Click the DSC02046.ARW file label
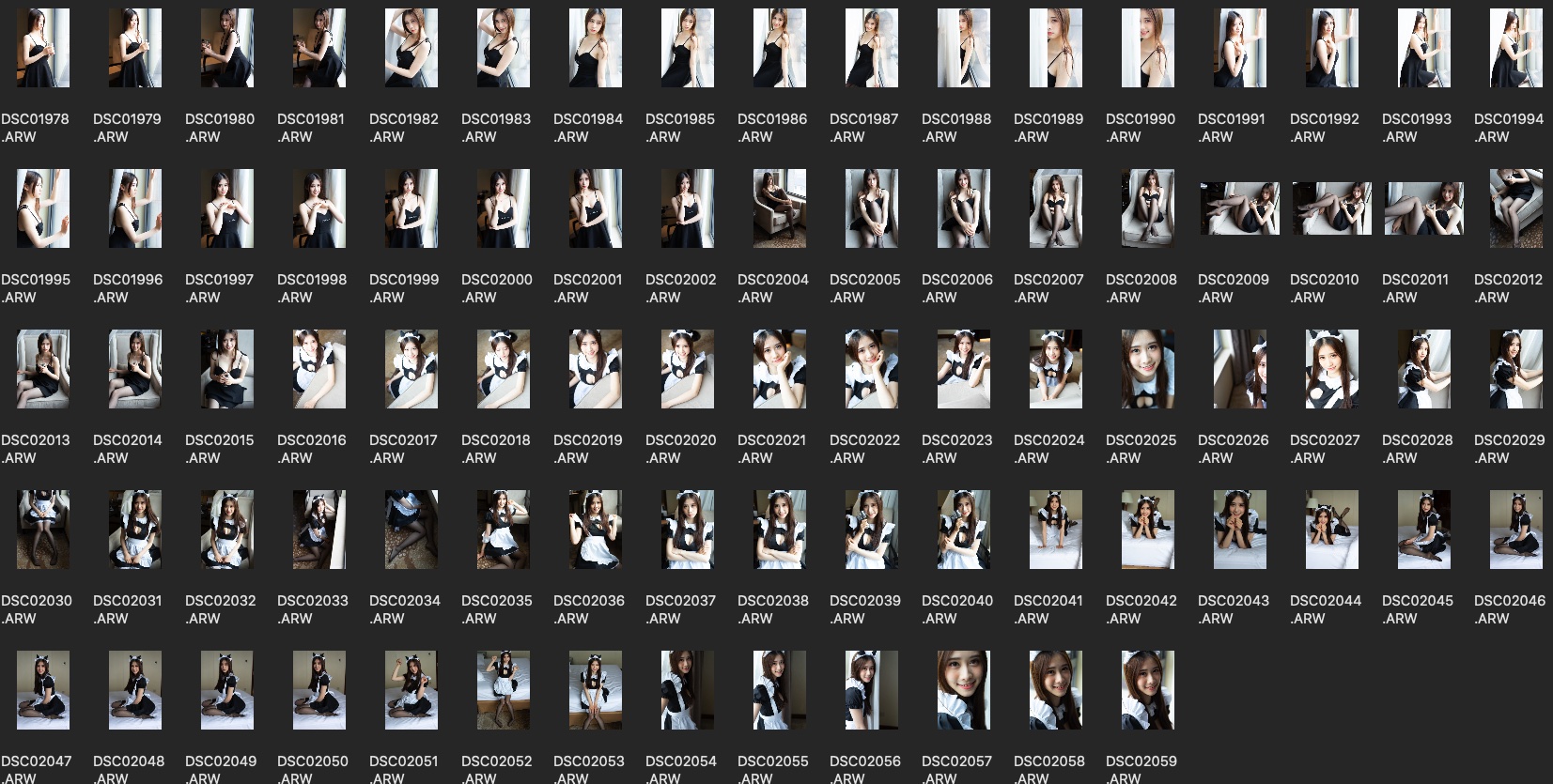1553x784 pixels. [x=1509, y=609]
